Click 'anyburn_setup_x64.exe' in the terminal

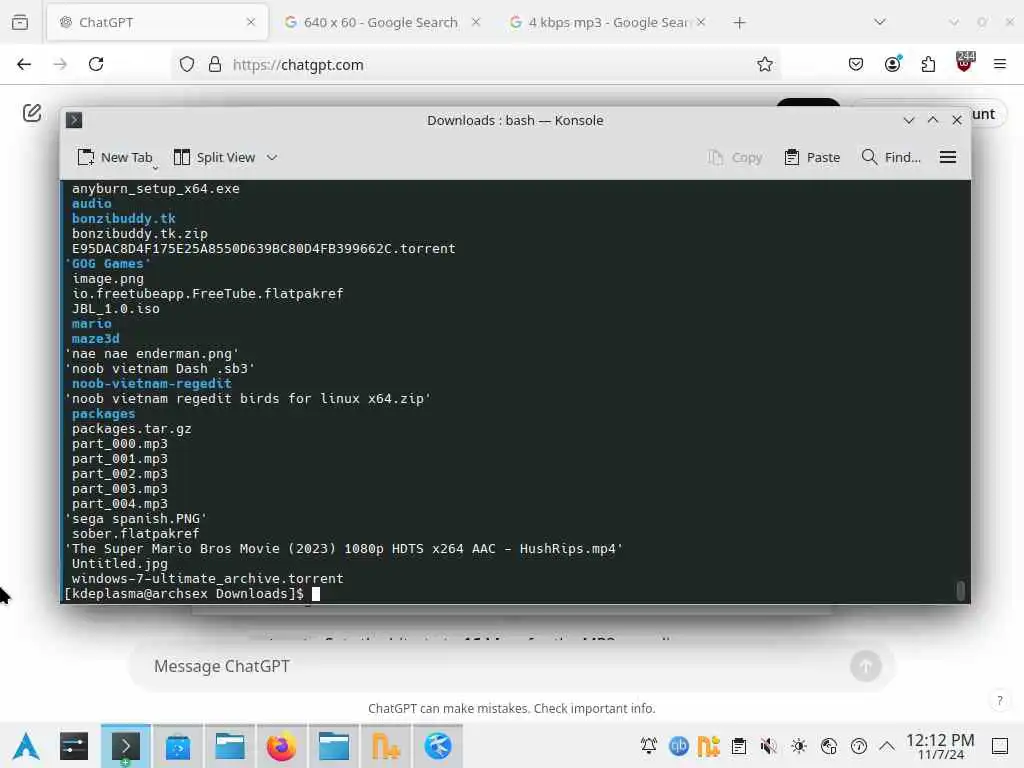(155, 189)
